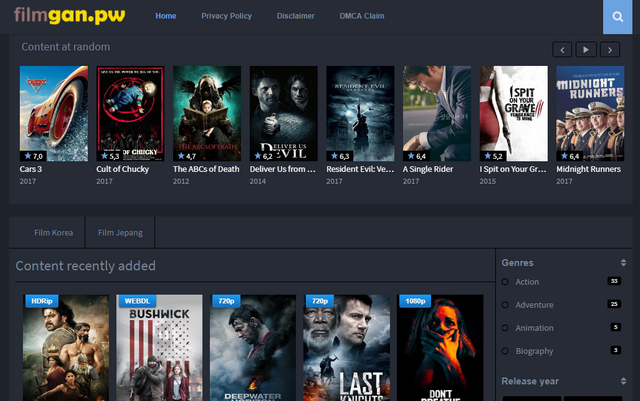Click the A Single Rider title link
Screen dimensions: 640x401
[x=428, y=169]
